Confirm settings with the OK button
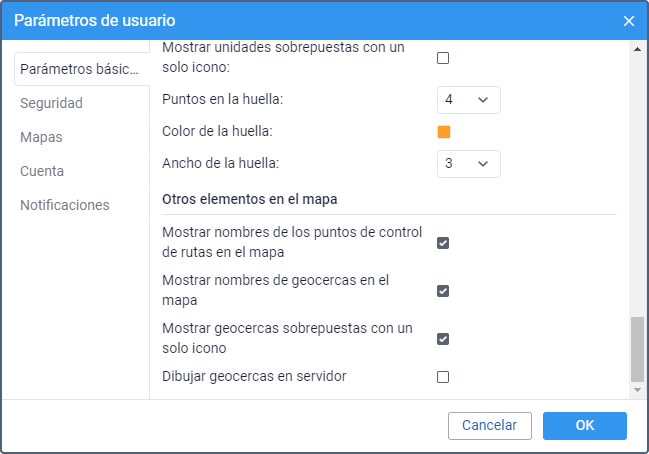The height and width of the screenshot is (454, 649). pyautogui.click(x=585, y=425)
